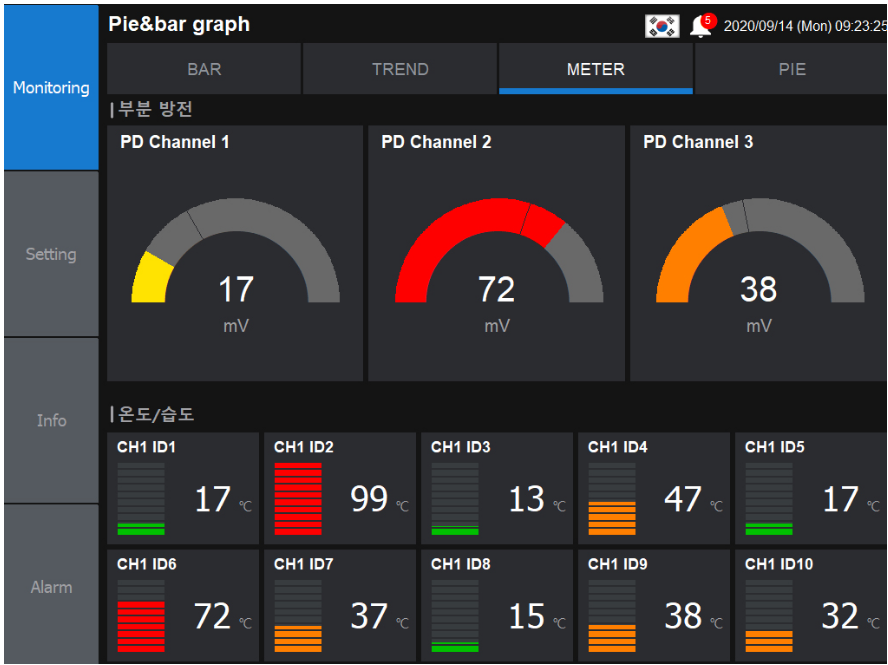The width and height of the screenshot is (888, 665).
Task: Select the PD Channel 3 meter card
Action: click(758, 253)
